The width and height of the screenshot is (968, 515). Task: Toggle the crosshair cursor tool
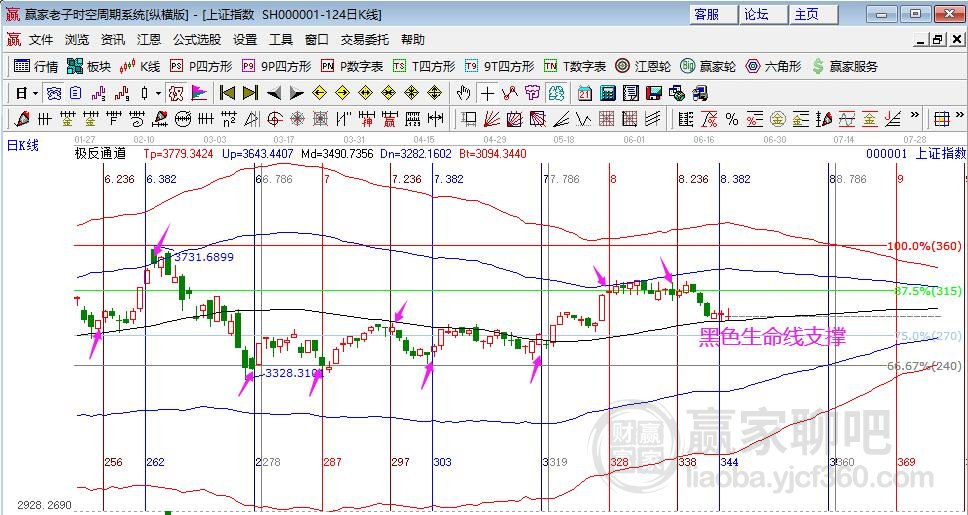pyautogui.click(x=488, y=94)
